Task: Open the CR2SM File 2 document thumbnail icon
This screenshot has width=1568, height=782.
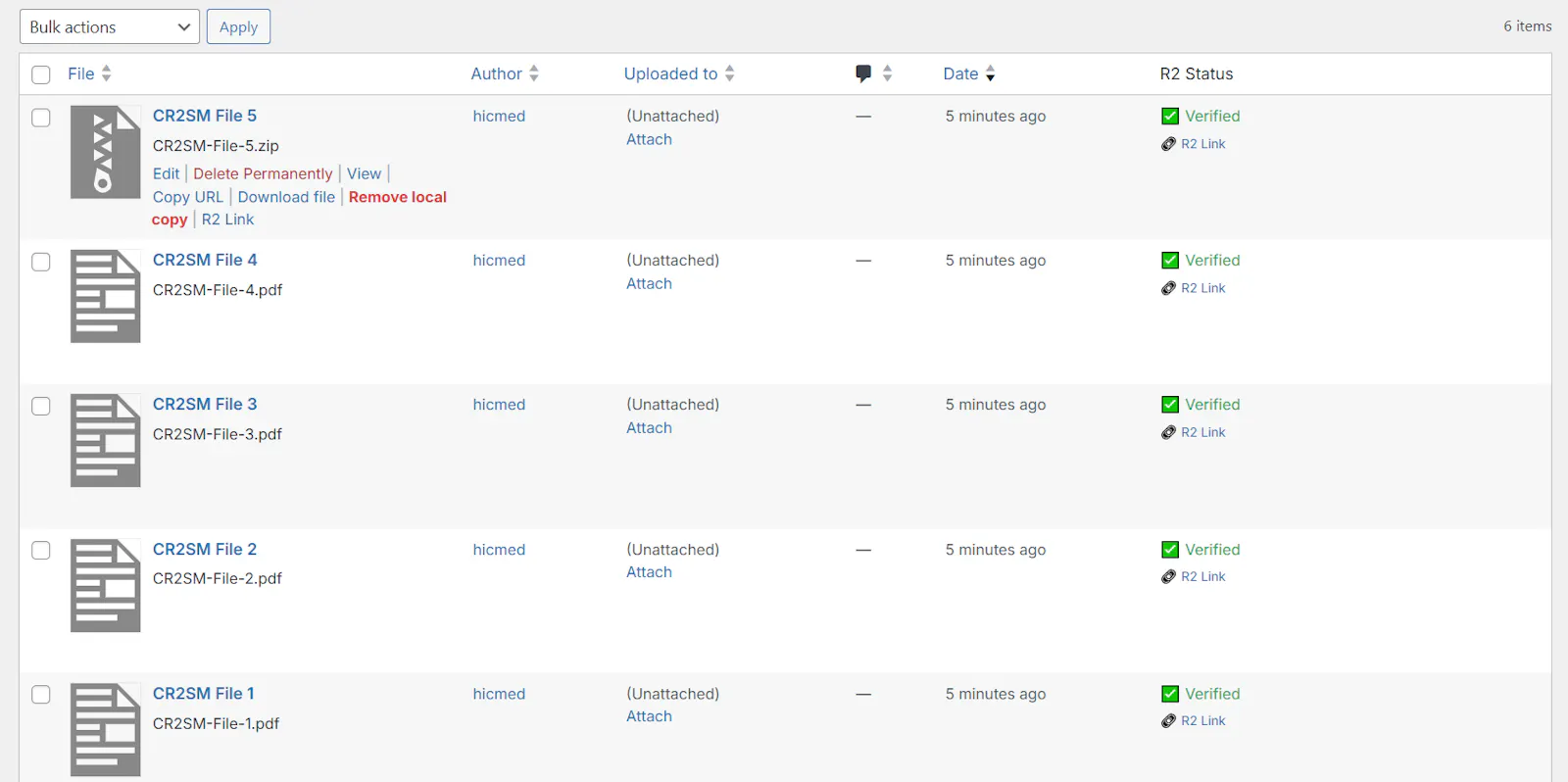Action: click(105, 585)
